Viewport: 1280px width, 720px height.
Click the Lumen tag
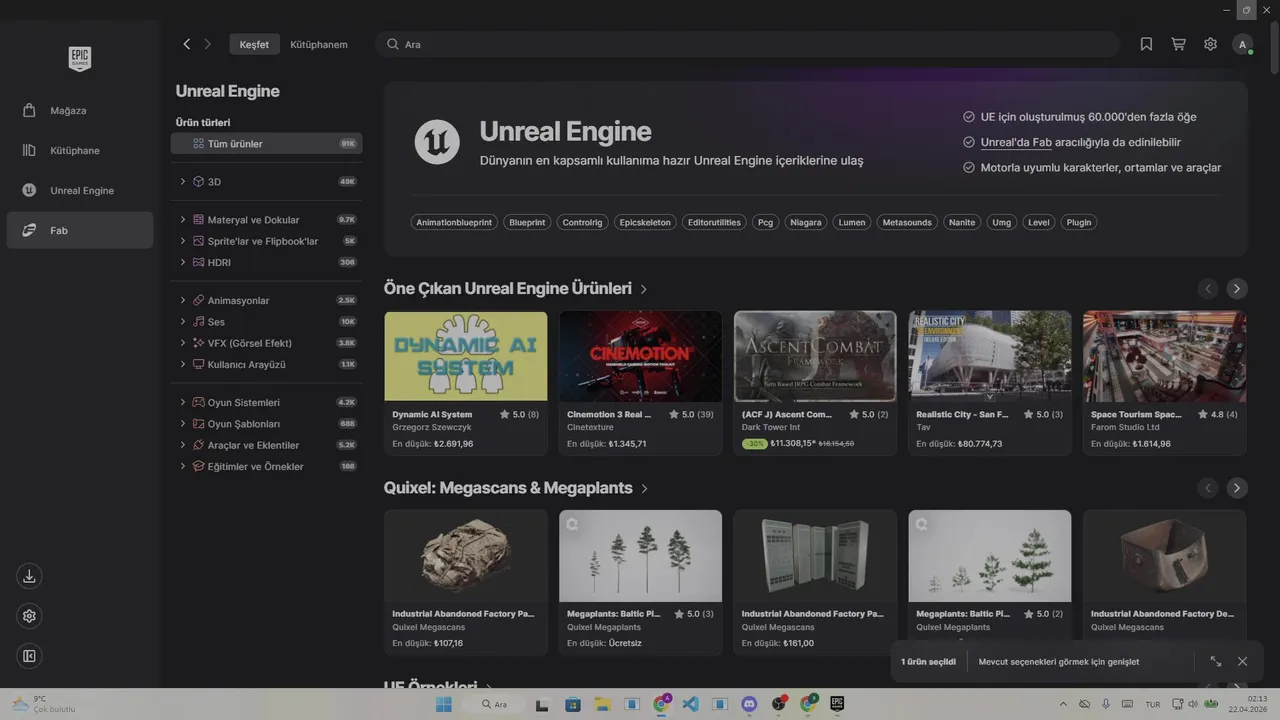pyautogui.click(x=852, y=222)
